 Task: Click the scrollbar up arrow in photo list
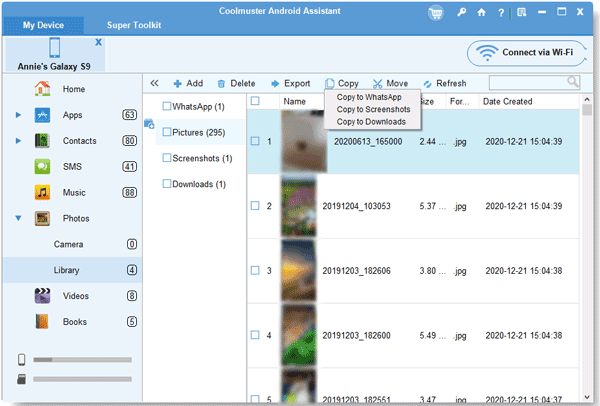pos(587,99)
